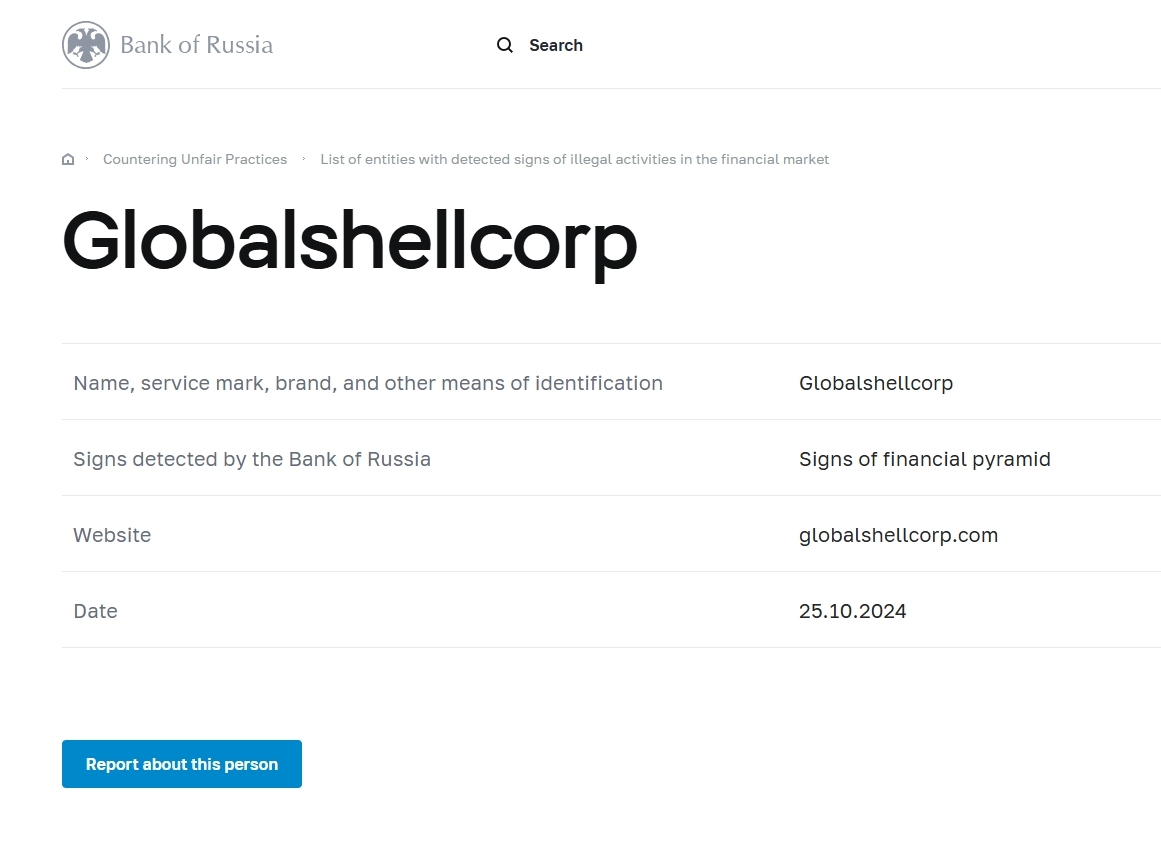Click the large Globalshellcorp page heading

point(349,241)
